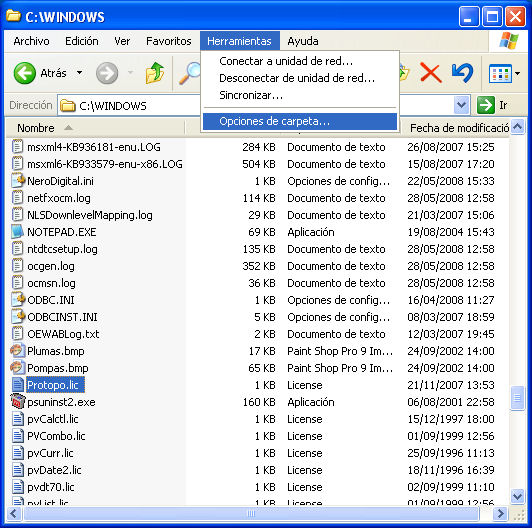
Task: Expand the Atrás history dropdown arrow
Action: 79,73
